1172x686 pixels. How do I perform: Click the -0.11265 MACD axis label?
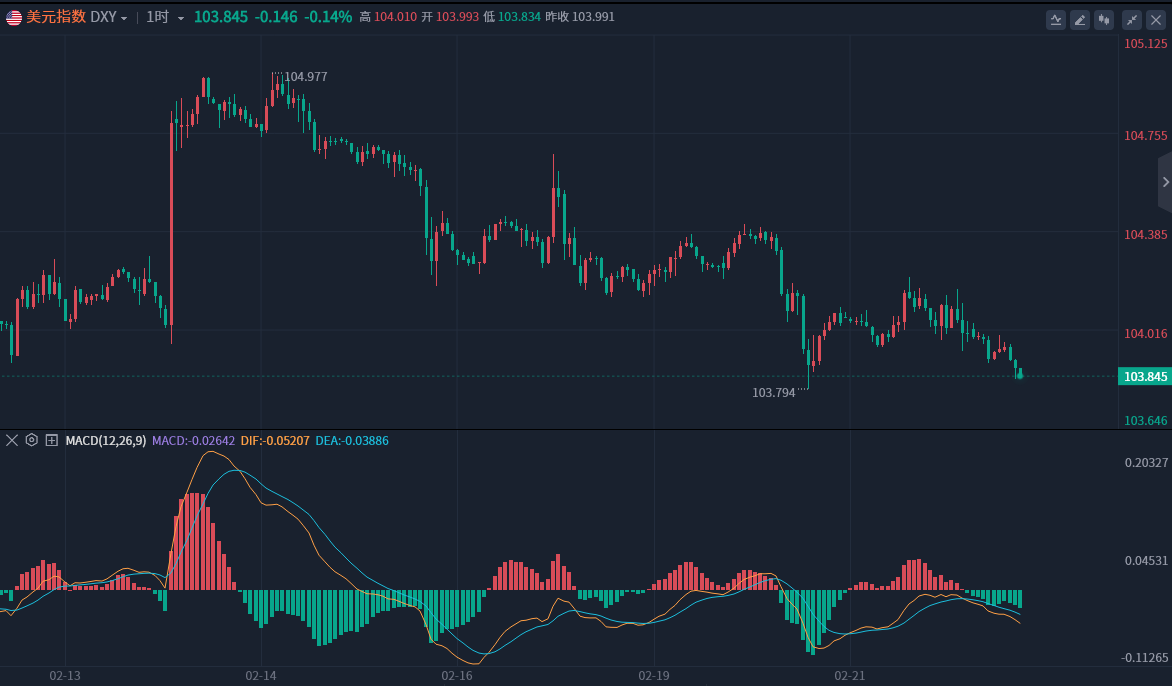pos(1144,658)
